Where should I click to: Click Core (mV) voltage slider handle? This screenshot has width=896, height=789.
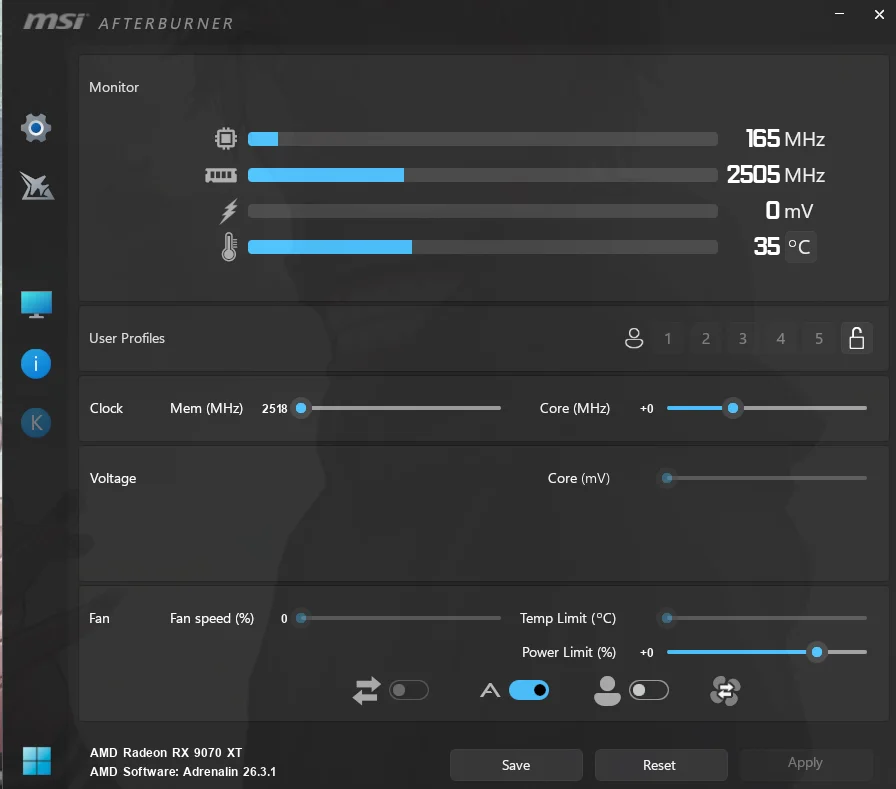coord(667,478)
